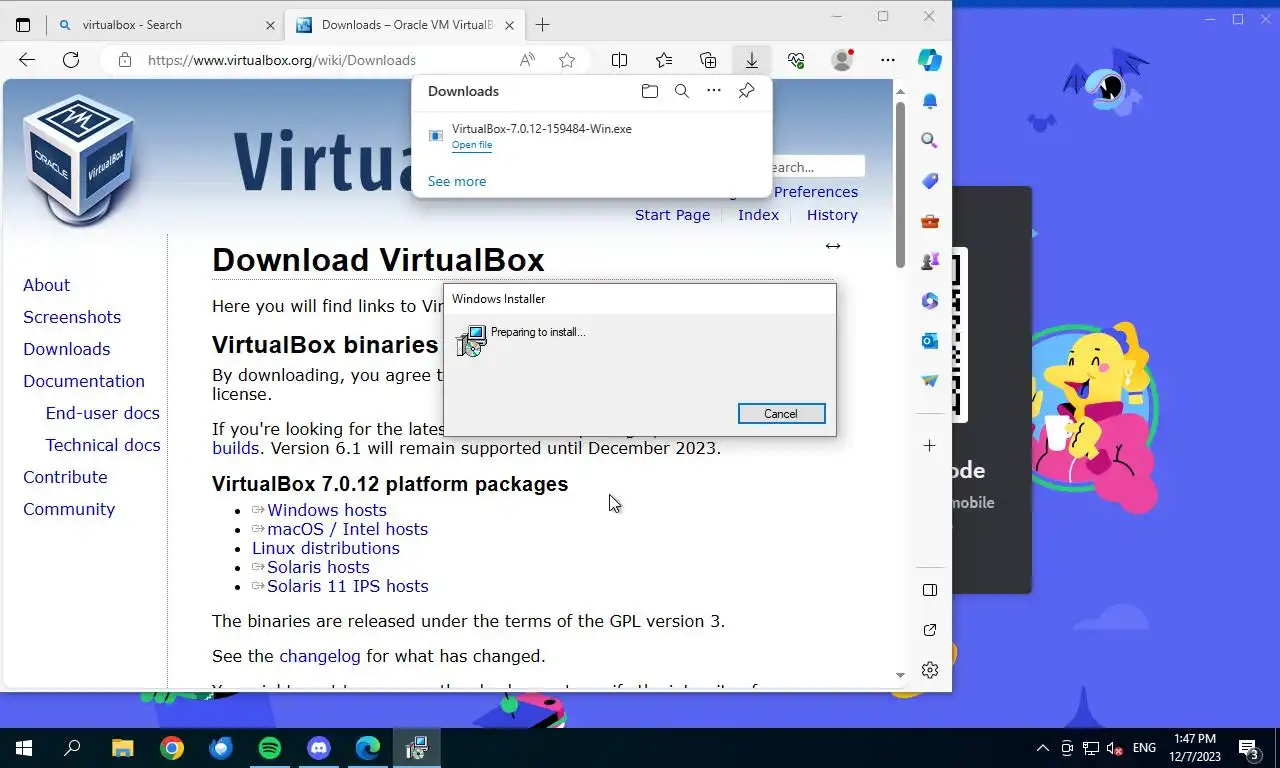Close the virtualbox - Search tab

pyautogui.click(x=270, y=25)
